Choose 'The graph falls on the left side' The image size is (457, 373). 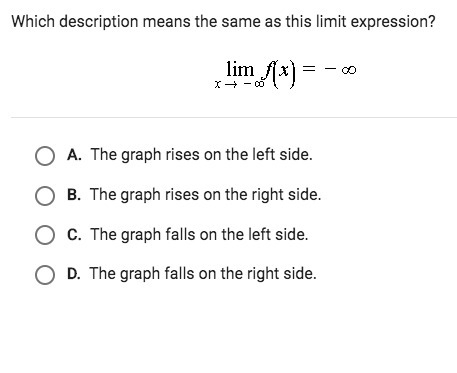click(x=199, y=234)
